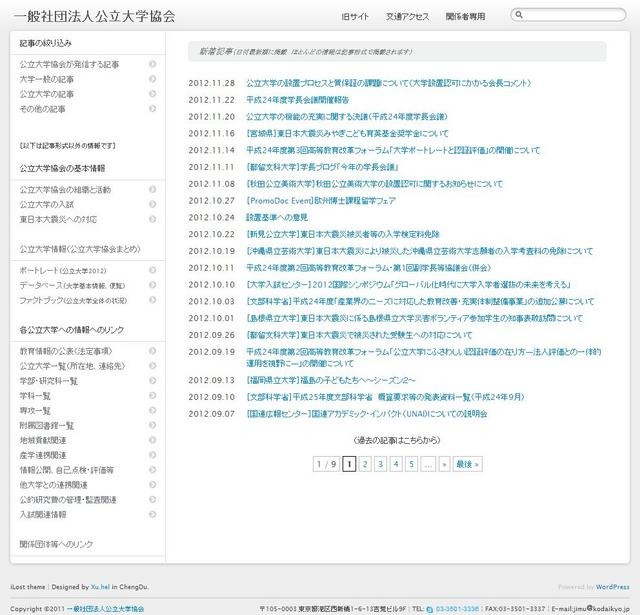Go to page 5 in pagination
The image size is (640, 615).
coord(412,464)
